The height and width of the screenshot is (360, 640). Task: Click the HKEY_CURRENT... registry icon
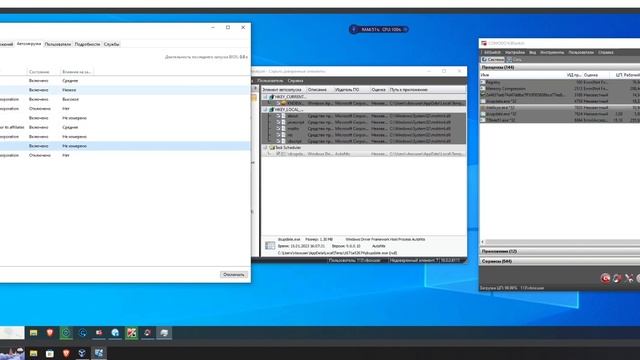(272, 97)
